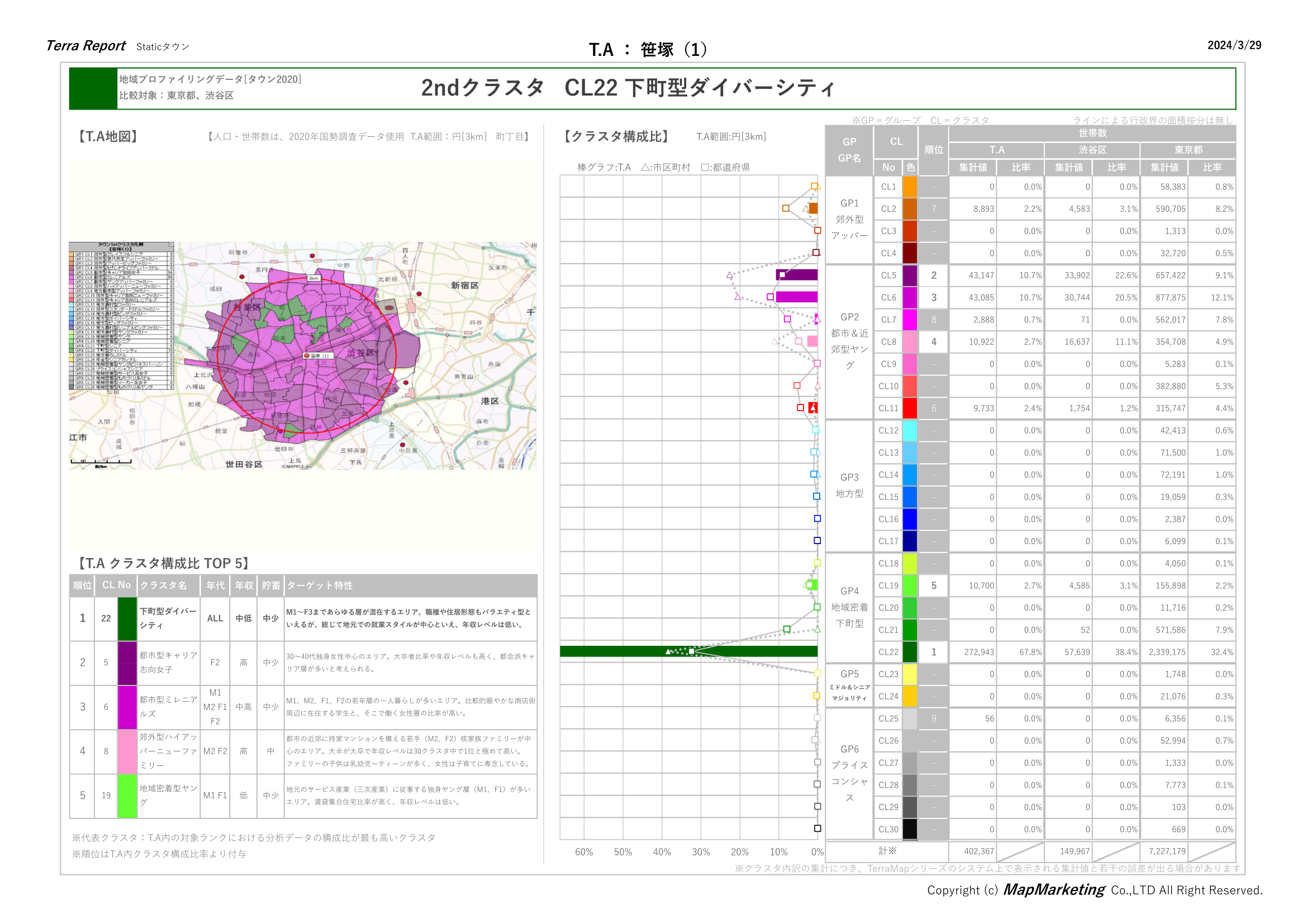
Task: Click the GP2 都市&近郊型ヤング group cell
Action: pyautogui.click(x=849, y=341)
